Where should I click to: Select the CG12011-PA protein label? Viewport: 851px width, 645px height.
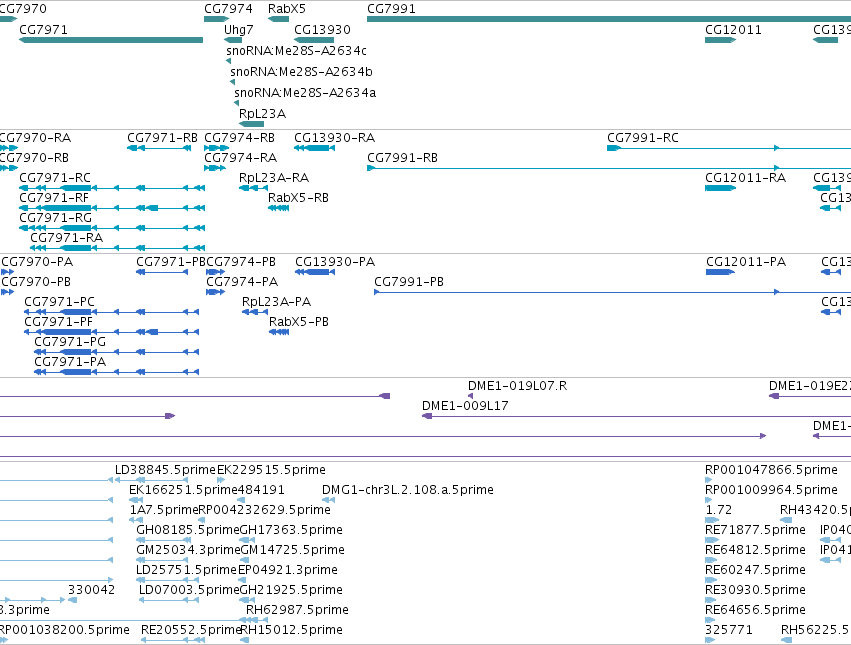tap(746, 262)
